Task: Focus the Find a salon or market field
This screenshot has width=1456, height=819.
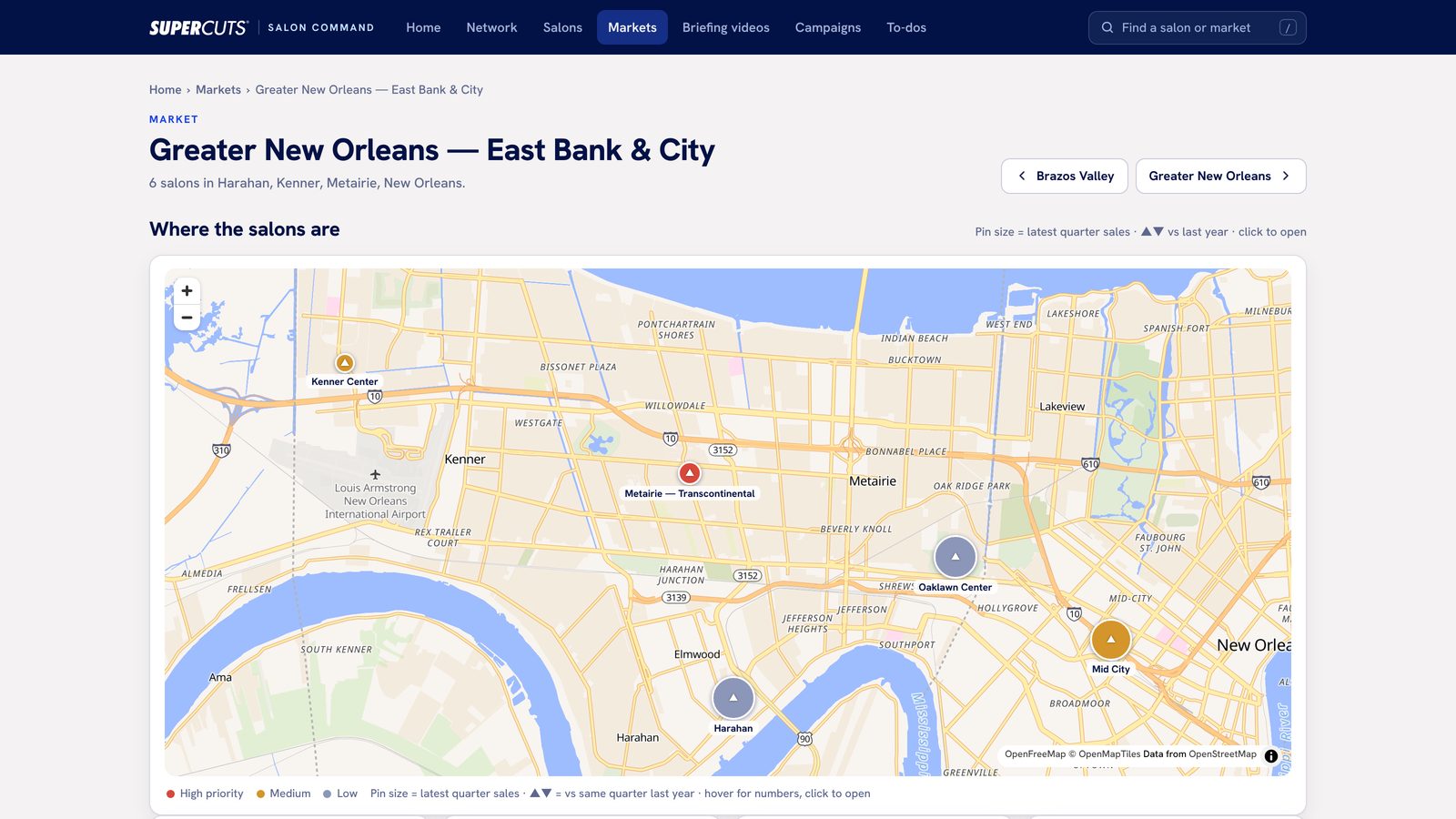Action: 1198,27
